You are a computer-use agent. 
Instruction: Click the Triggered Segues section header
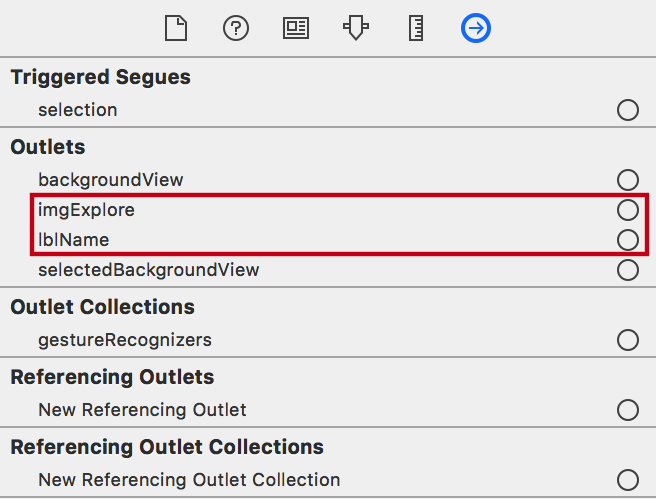pos(100,77)
